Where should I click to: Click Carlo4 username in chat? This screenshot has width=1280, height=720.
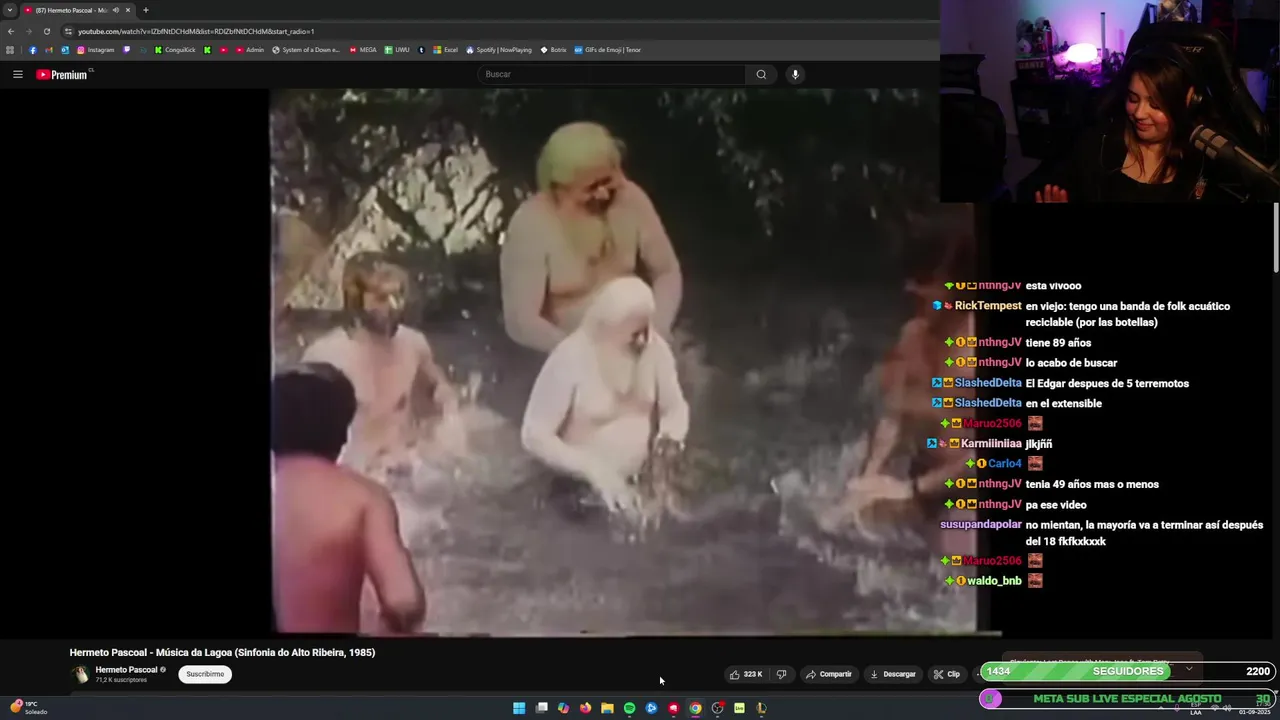[1005, 464]
